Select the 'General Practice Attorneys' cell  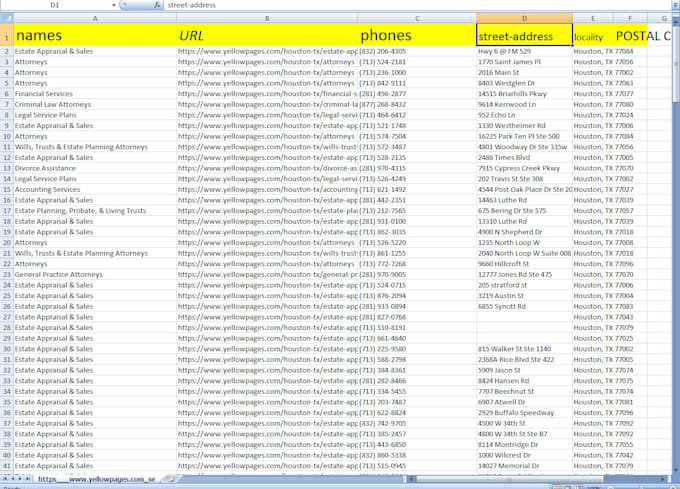(95, 274)
